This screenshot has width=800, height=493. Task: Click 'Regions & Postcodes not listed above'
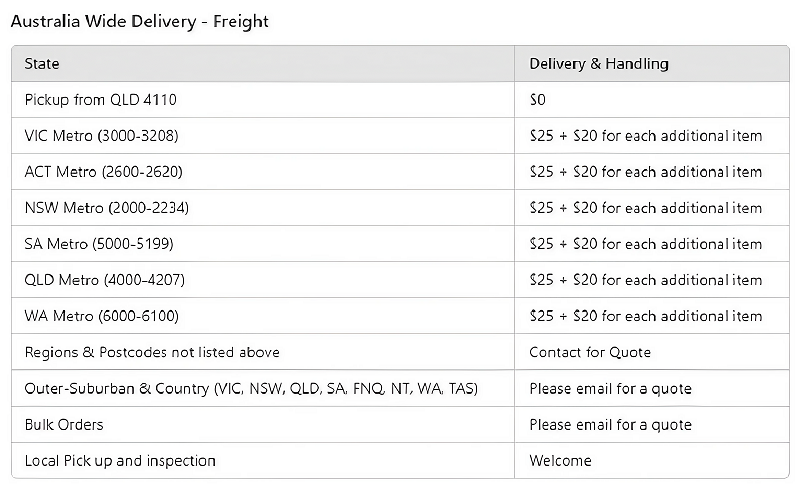click(x=152, y=352)
